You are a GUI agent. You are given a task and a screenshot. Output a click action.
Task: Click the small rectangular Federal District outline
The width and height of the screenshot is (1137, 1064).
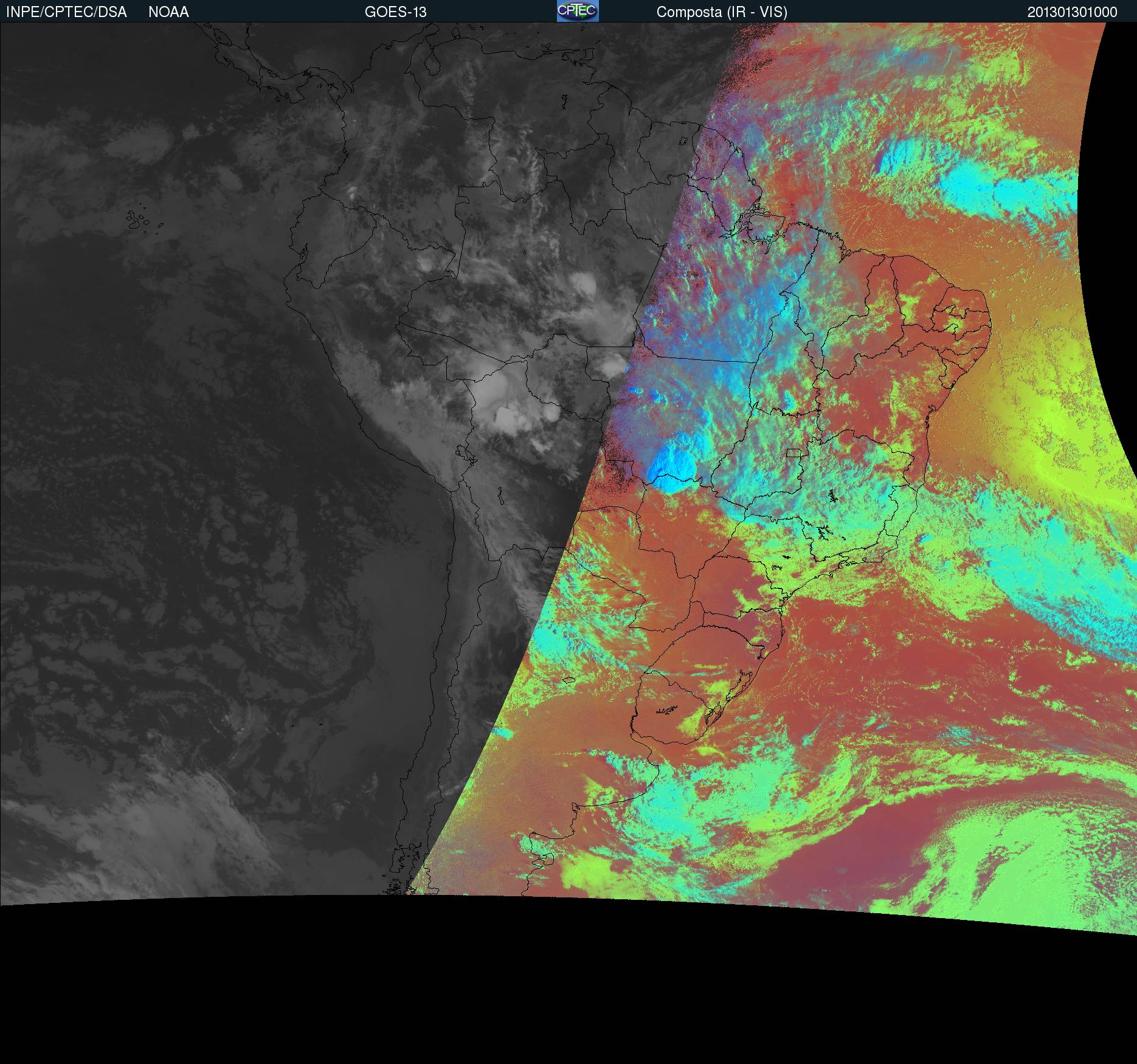(x=793, y=452)
